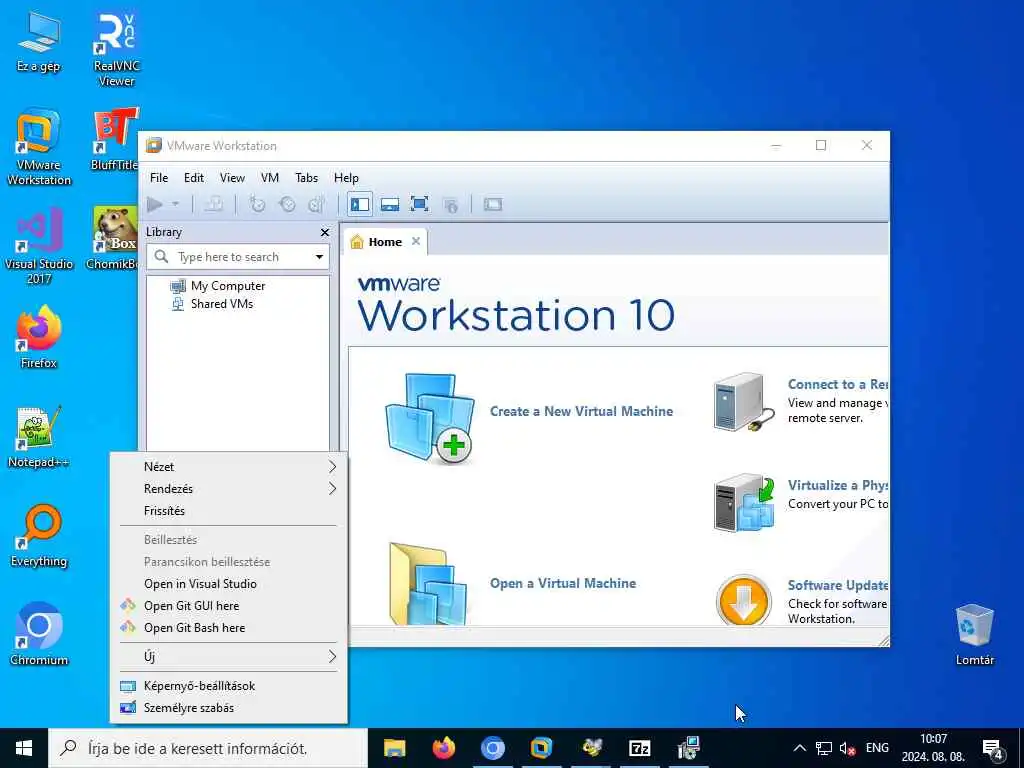1024x768 pixels.
Task: Close the Library panel
Action: click(325, 232)
